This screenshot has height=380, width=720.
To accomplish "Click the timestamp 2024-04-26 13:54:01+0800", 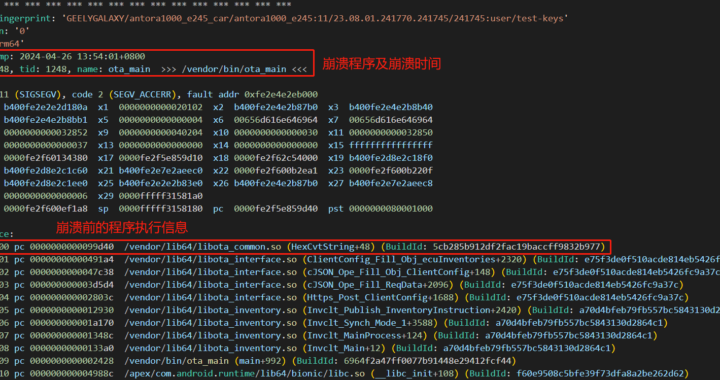I will (82, 56).
